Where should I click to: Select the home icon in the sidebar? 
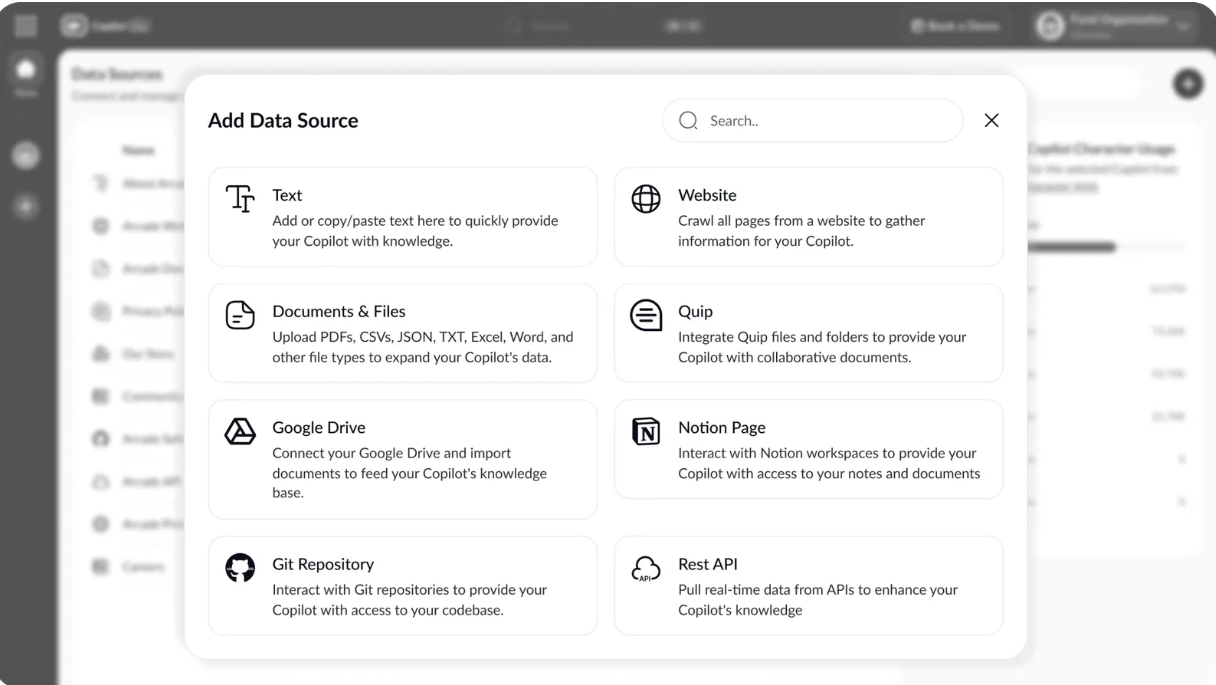coord(27,68)
